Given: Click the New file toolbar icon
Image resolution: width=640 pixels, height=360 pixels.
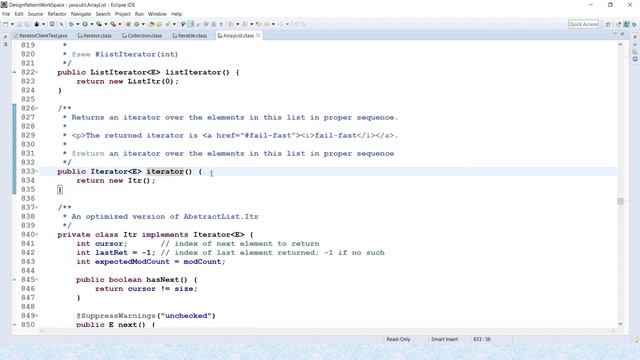Looking at the screenshot, I should tap(6, 24).
